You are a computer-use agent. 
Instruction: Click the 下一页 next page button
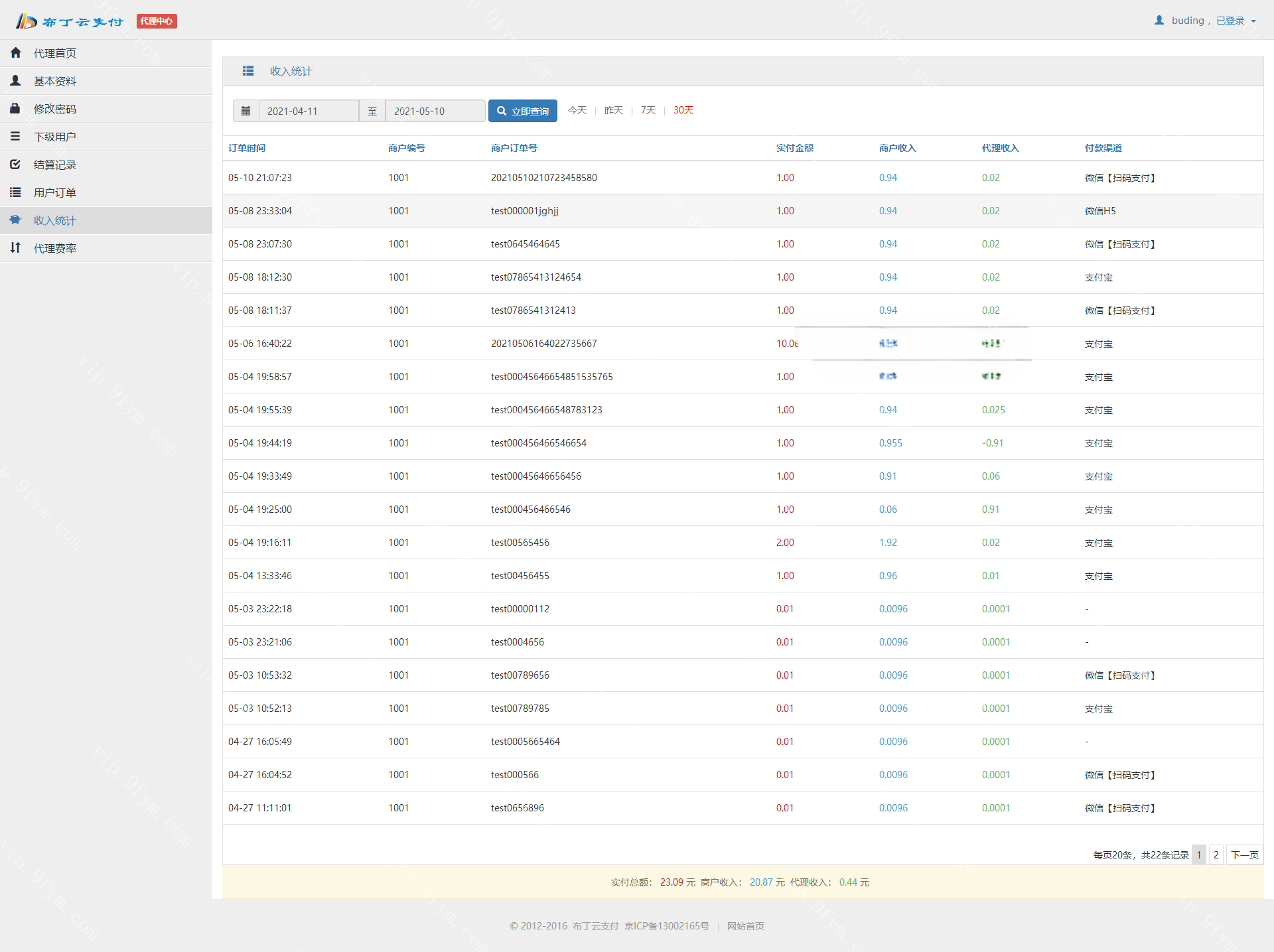pos(1244,854)
